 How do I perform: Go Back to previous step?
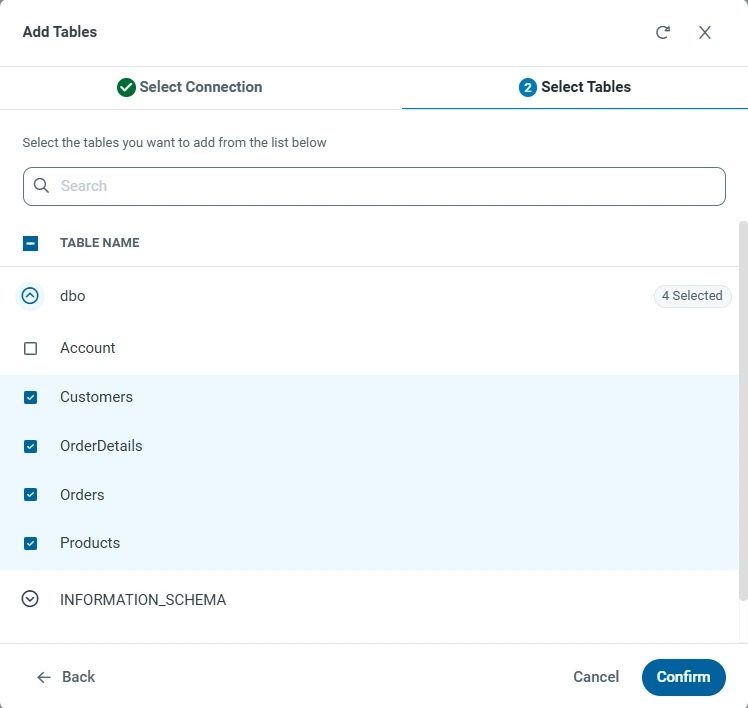pyautogui.click(x=66, y=677)
